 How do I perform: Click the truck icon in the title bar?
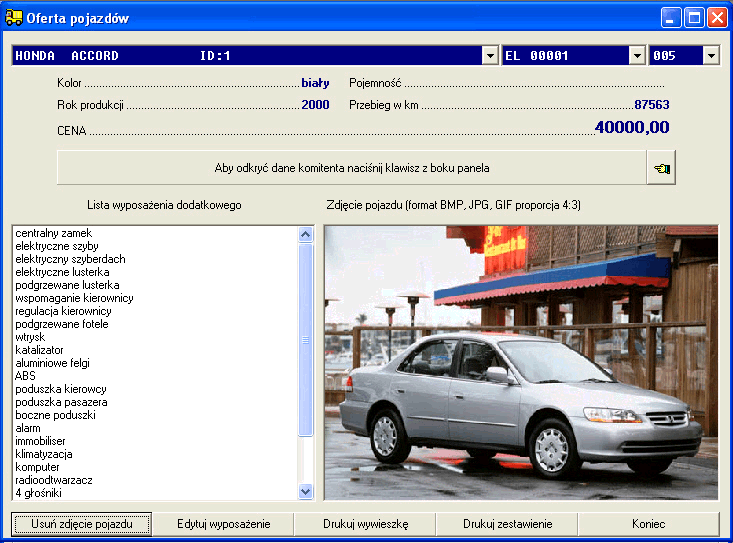(14, 18)
